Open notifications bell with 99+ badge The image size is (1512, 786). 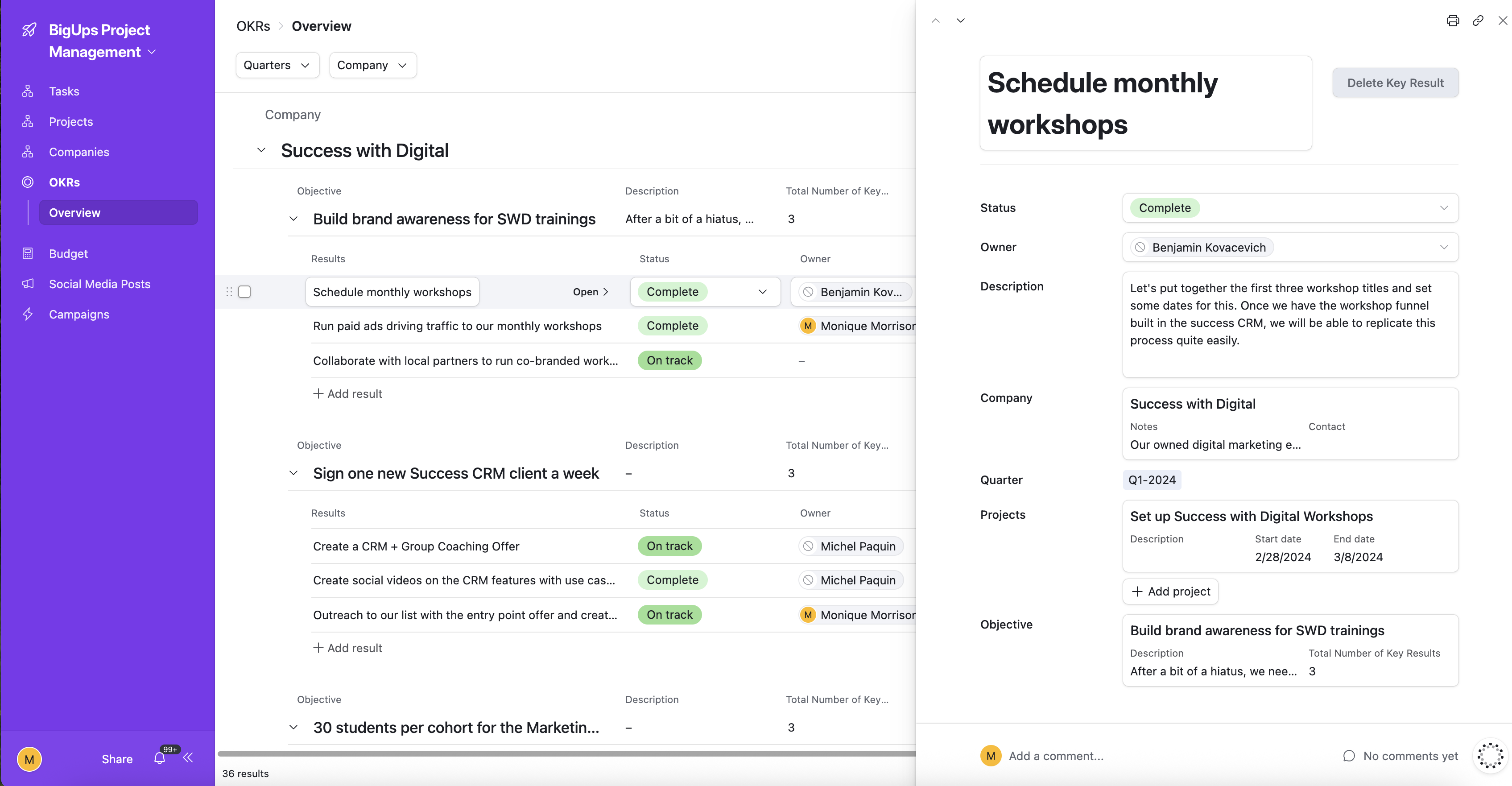160,758
